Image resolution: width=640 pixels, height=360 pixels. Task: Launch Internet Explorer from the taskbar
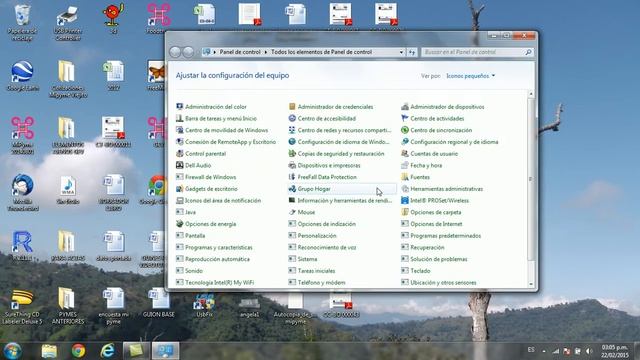pyautogui.click(x=107, y=351)
